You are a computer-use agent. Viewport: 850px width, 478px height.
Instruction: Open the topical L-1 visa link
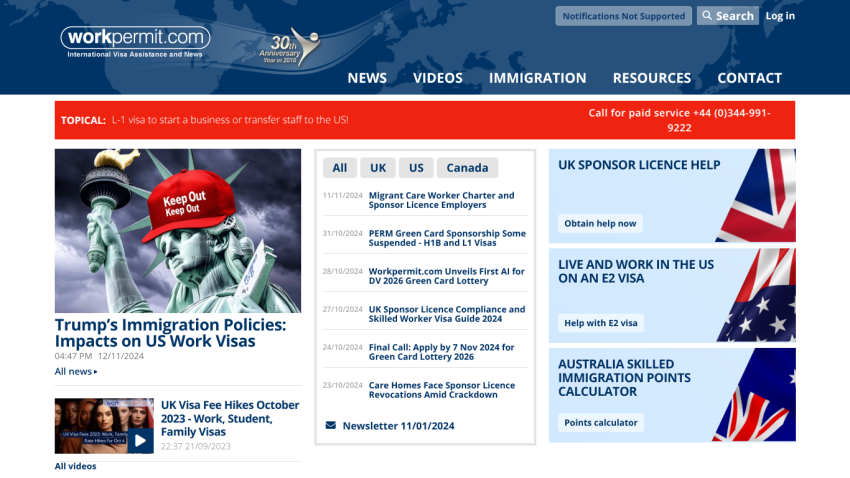(x=230, y=120)
